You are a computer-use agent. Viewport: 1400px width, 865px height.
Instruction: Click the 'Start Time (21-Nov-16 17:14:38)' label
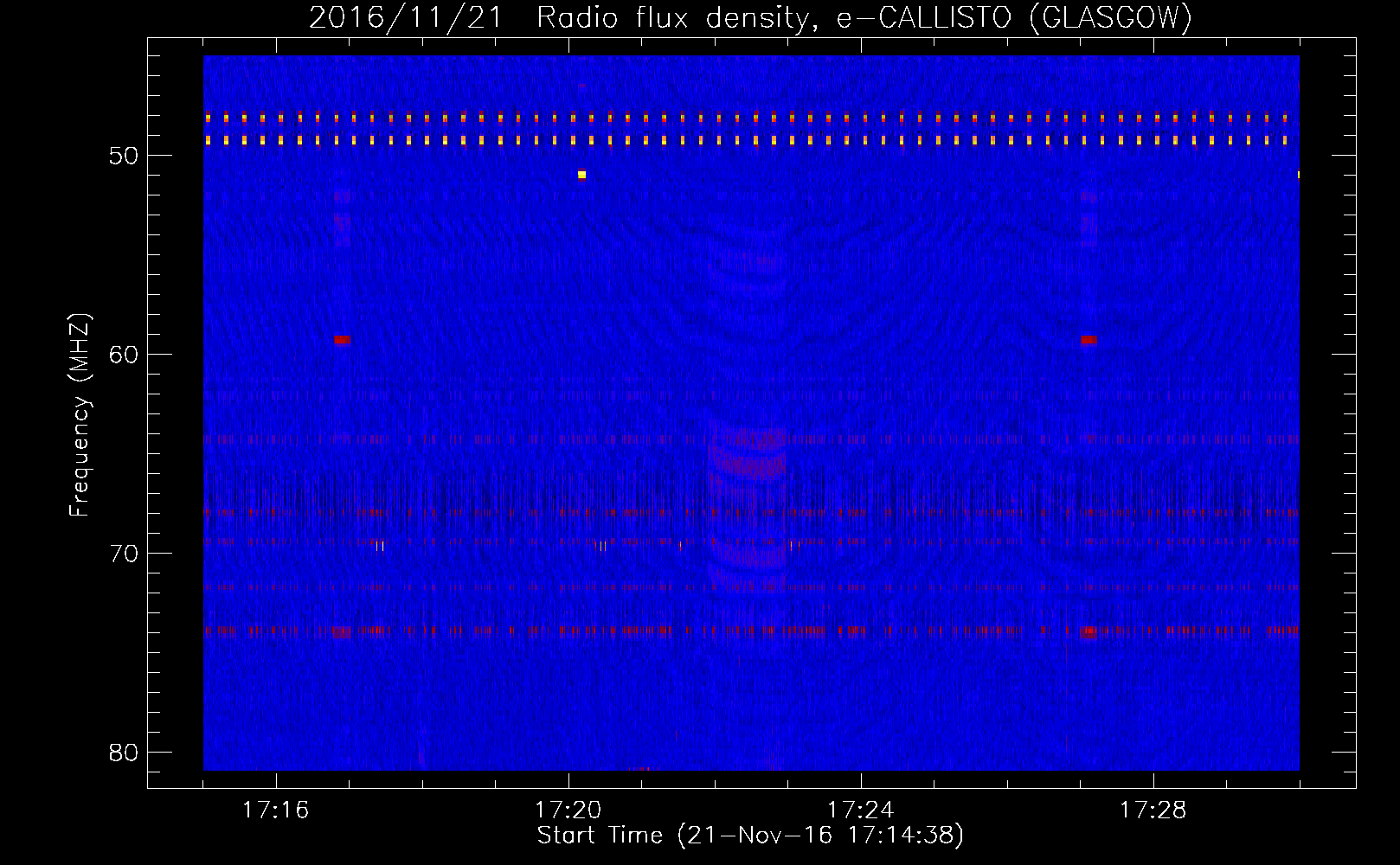click(750, 836)
